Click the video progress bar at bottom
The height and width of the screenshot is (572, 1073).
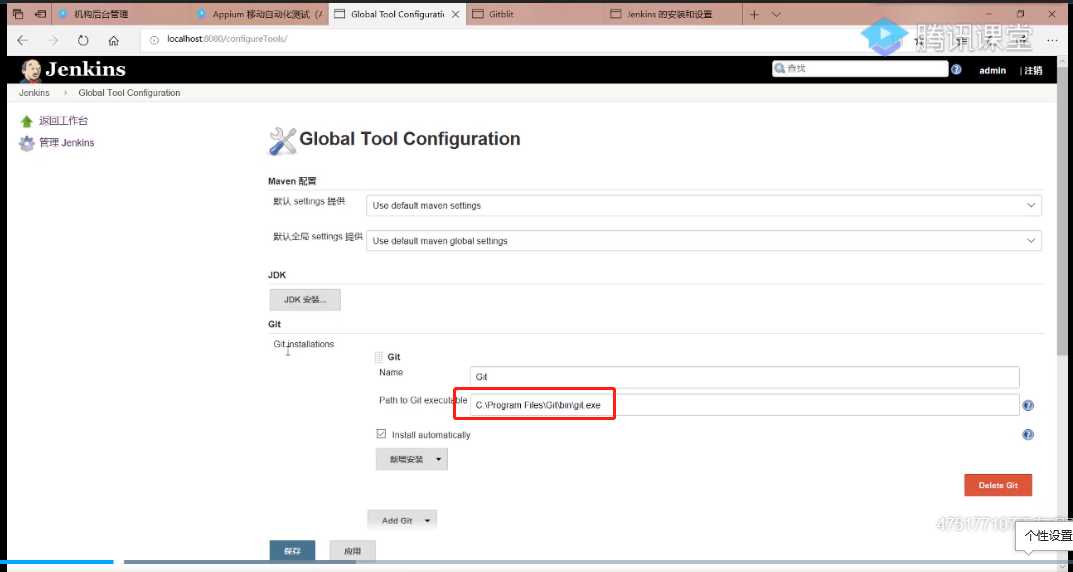pos(536,562)
